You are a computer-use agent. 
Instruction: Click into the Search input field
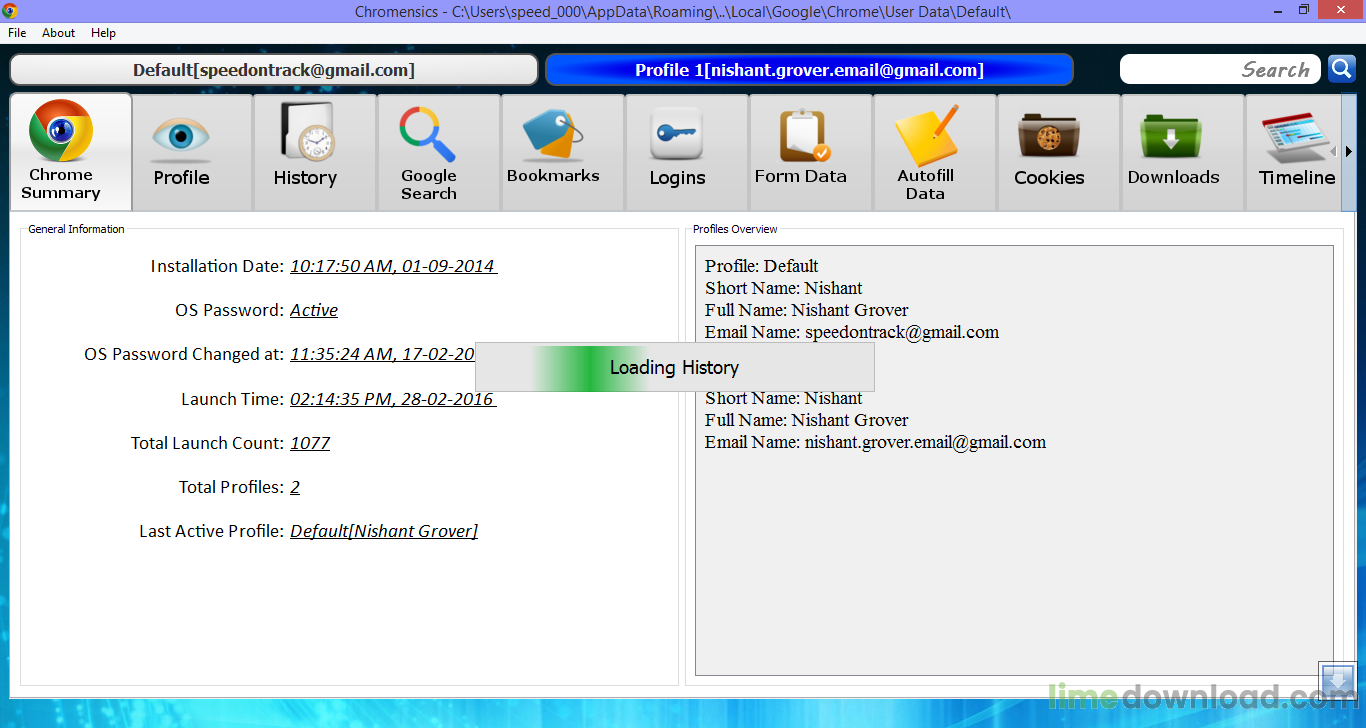(x=1220, y=69)
